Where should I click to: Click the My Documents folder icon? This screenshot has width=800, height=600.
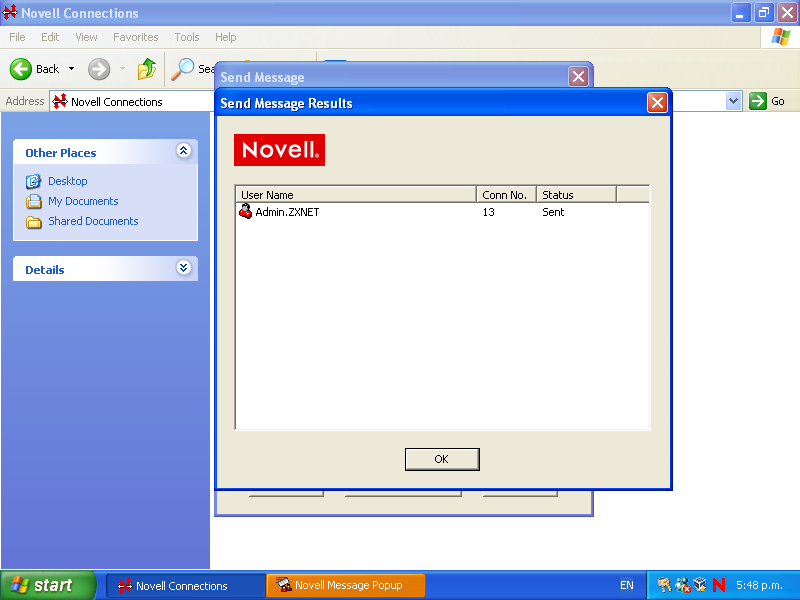34,201
